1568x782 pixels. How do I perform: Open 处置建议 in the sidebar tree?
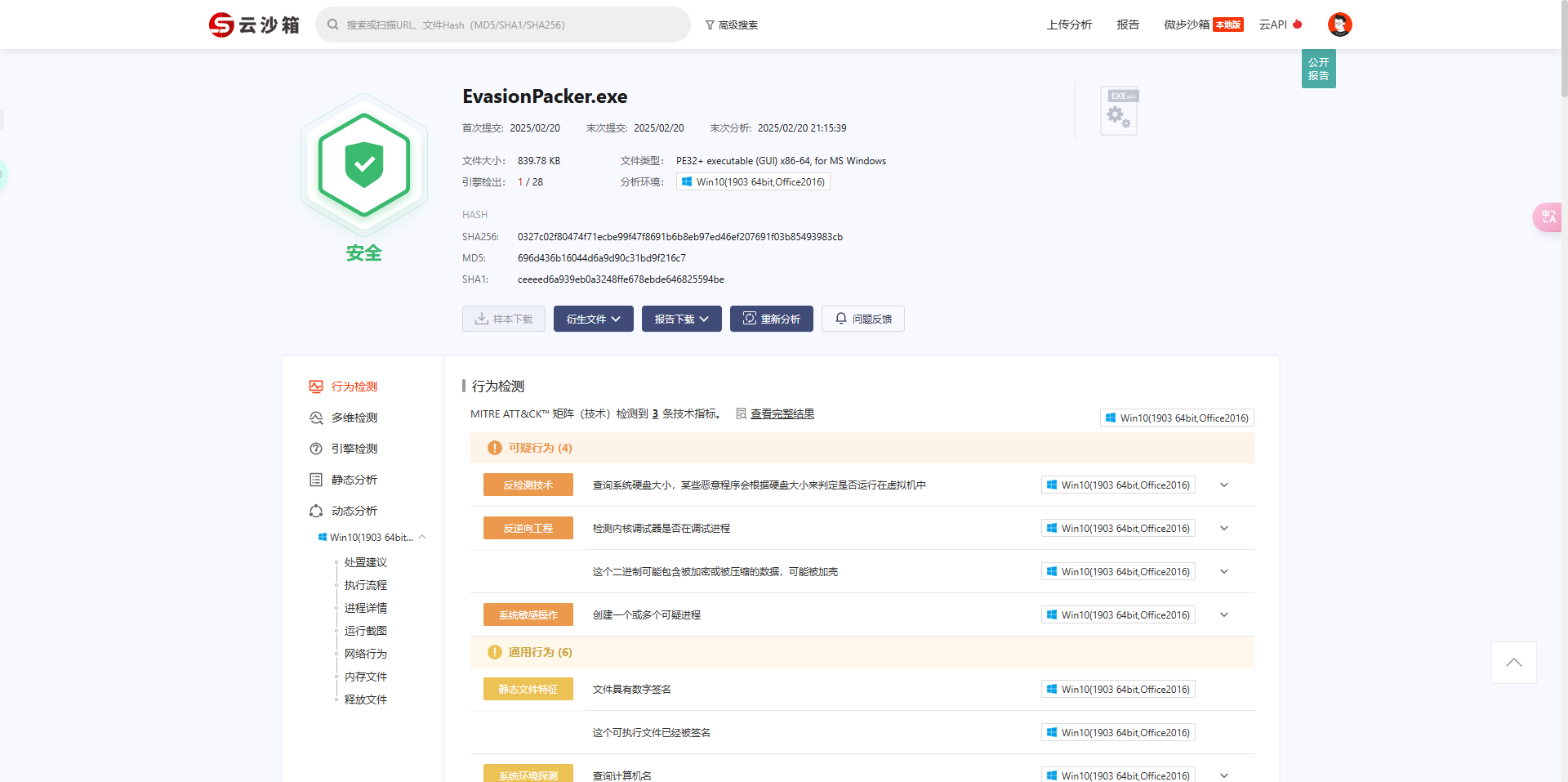pyautogui.click(x=366, y=562)
